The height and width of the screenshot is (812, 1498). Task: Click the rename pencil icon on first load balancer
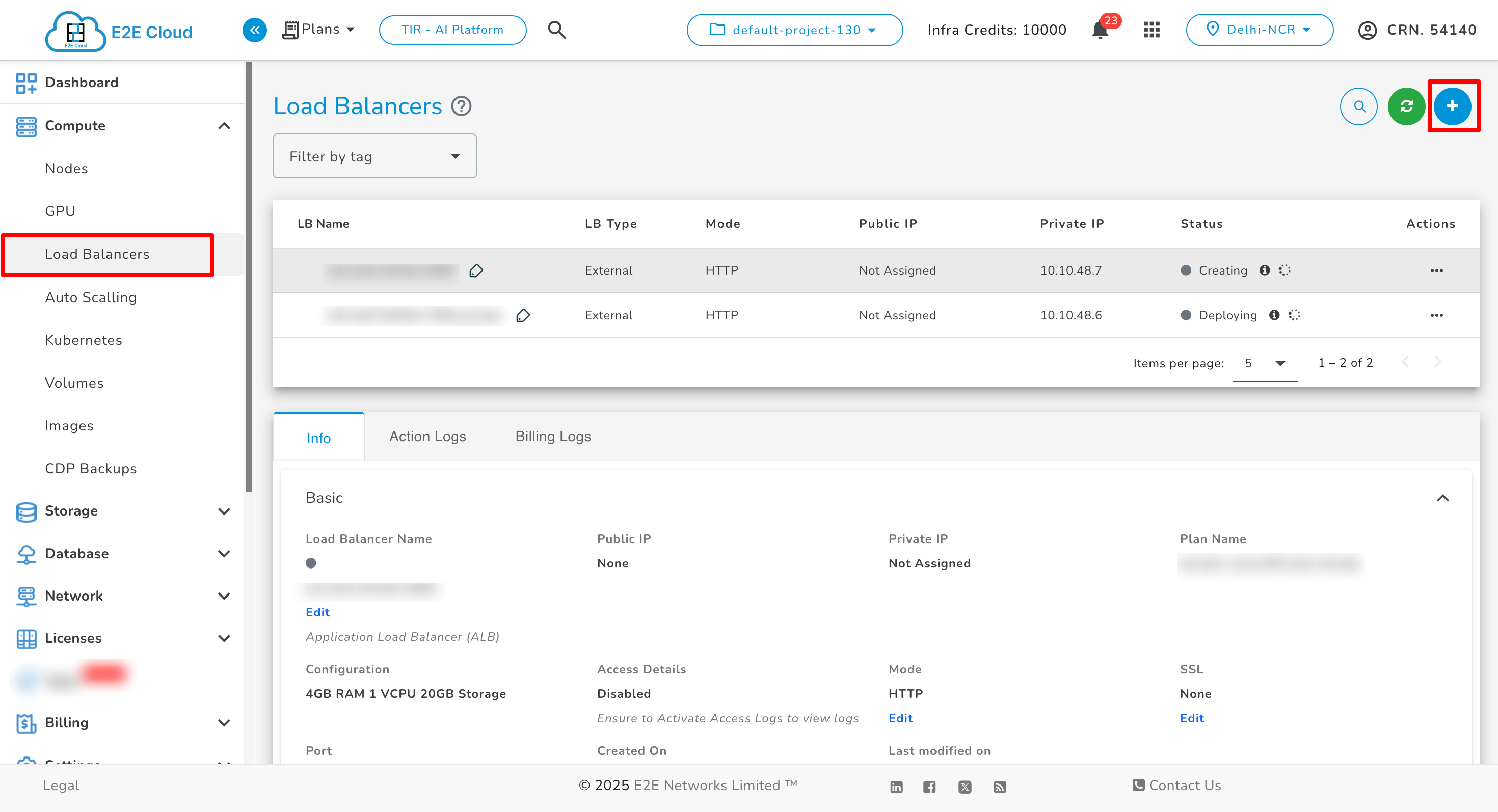[476, 270]
